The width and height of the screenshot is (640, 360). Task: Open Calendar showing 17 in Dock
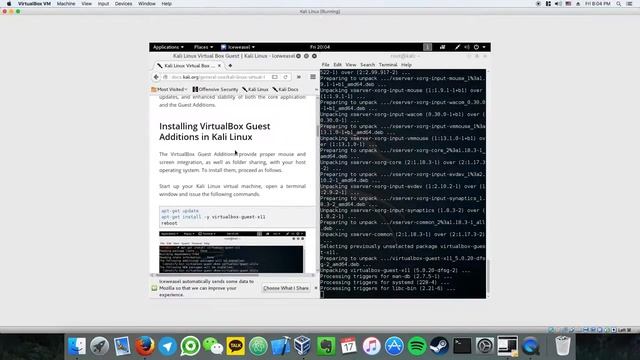pyautogui.click(x=349, y=346)
